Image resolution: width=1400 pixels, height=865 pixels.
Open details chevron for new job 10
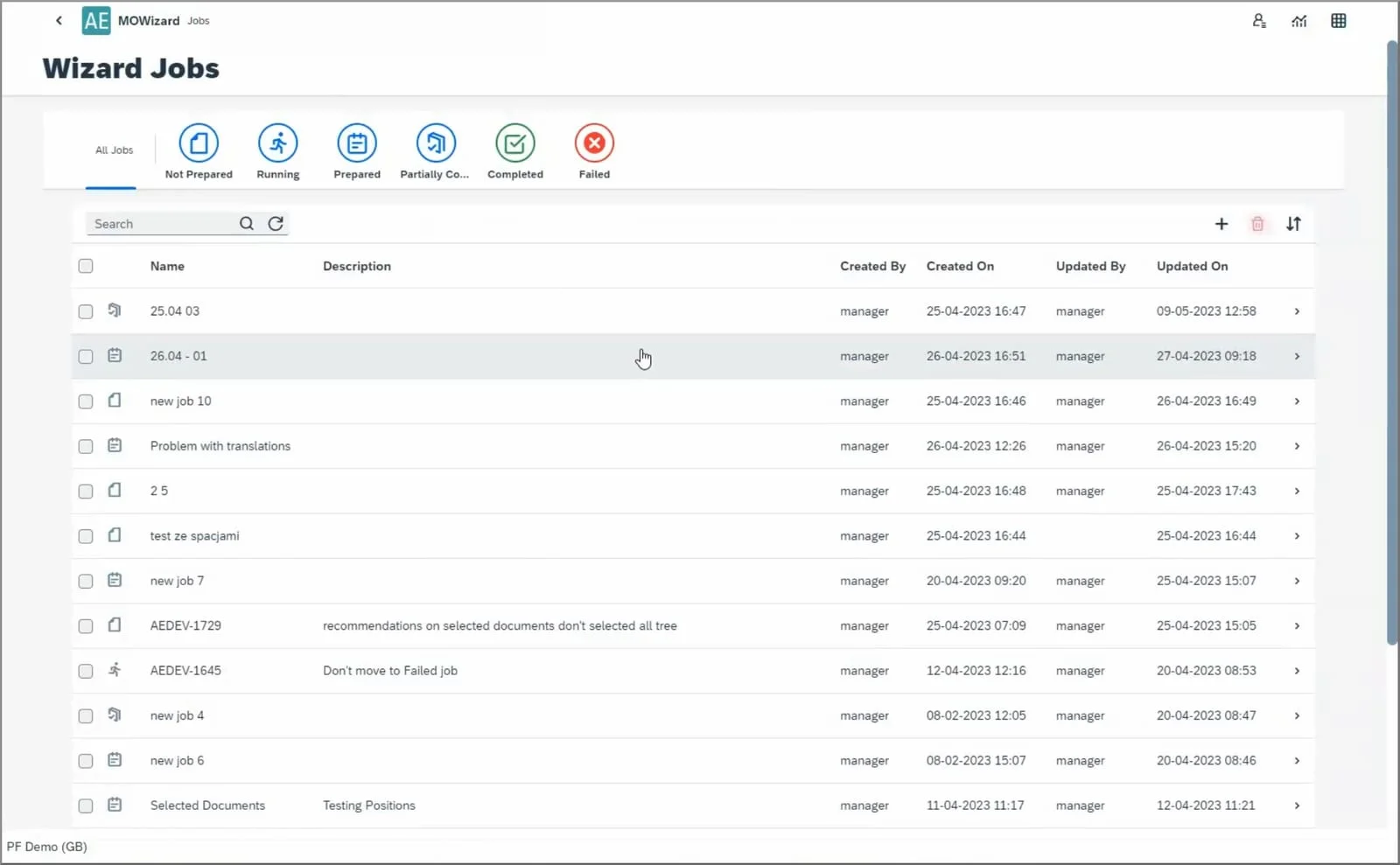coord(1297,401)
